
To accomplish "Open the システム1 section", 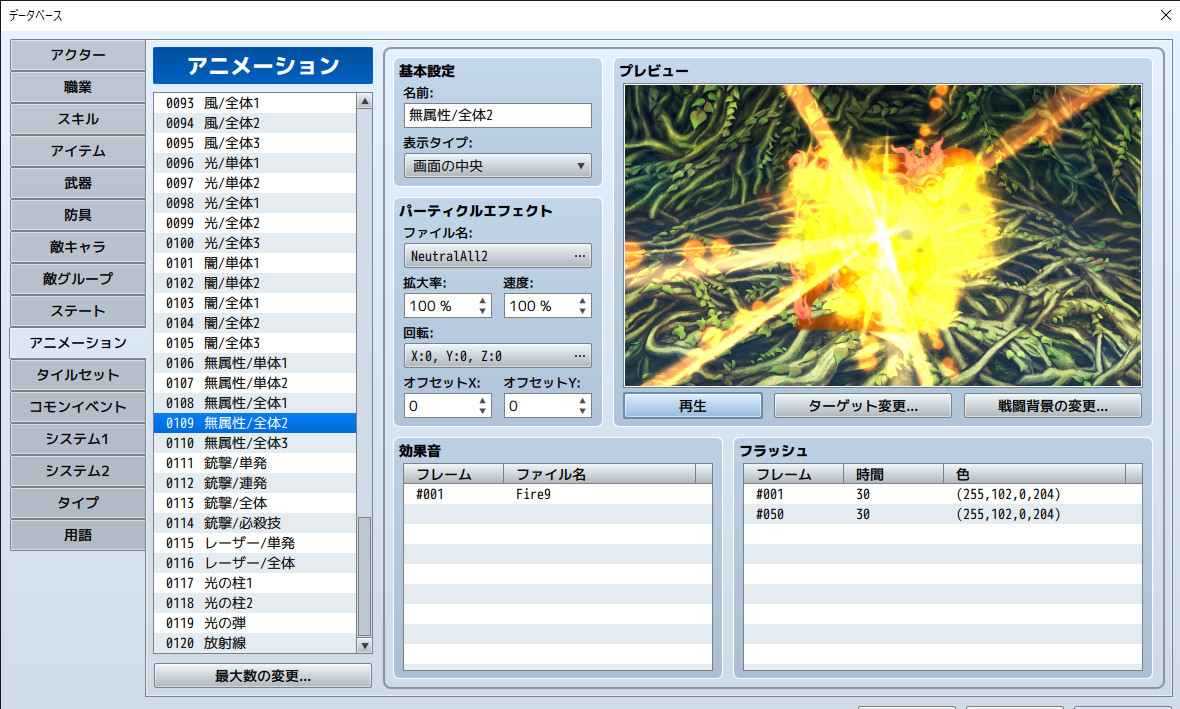I will [x=77, y=439].
